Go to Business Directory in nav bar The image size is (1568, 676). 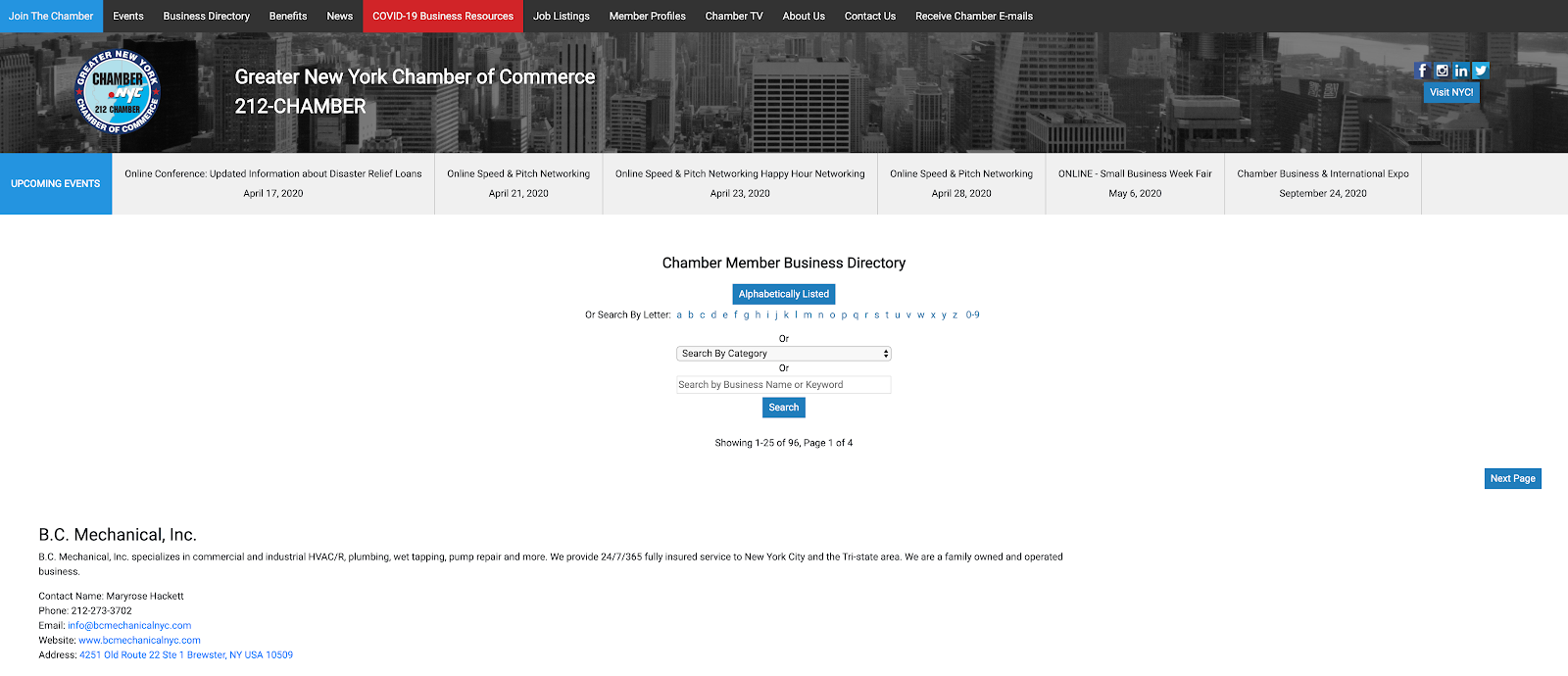click(207, 16)
